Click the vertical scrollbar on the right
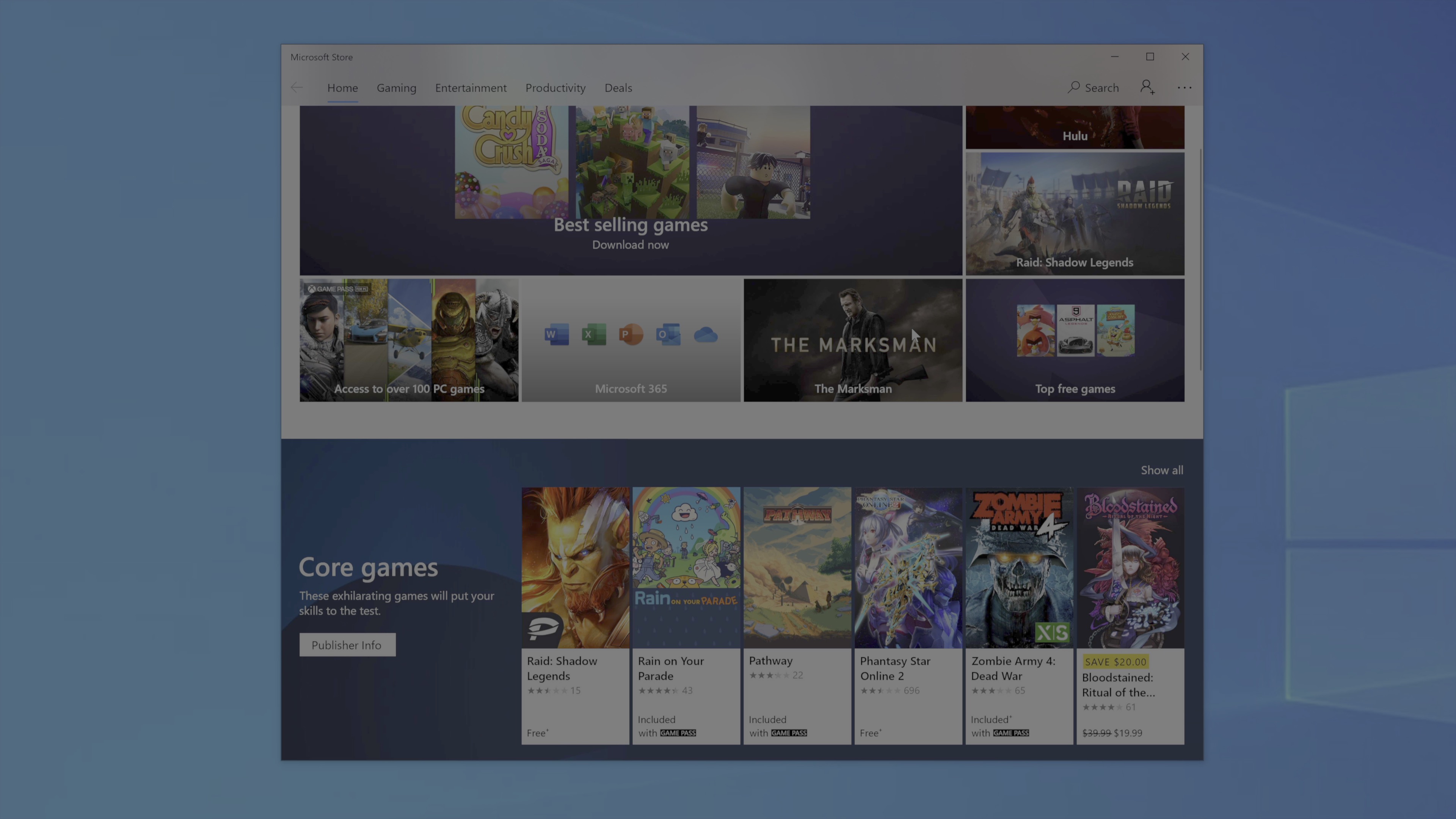 tap(1200, 260)
